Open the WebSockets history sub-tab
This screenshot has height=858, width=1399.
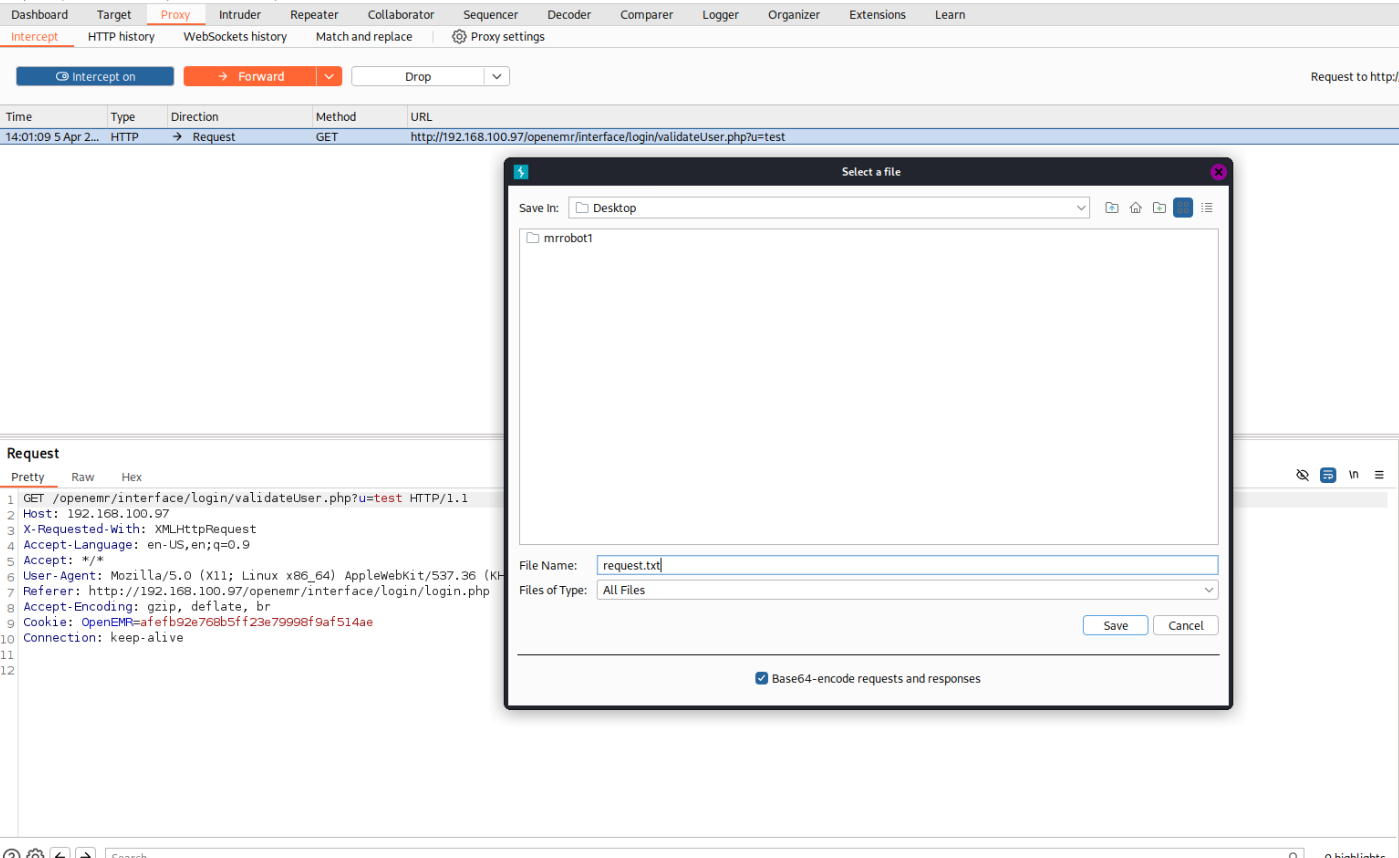[x=235, y=37]
